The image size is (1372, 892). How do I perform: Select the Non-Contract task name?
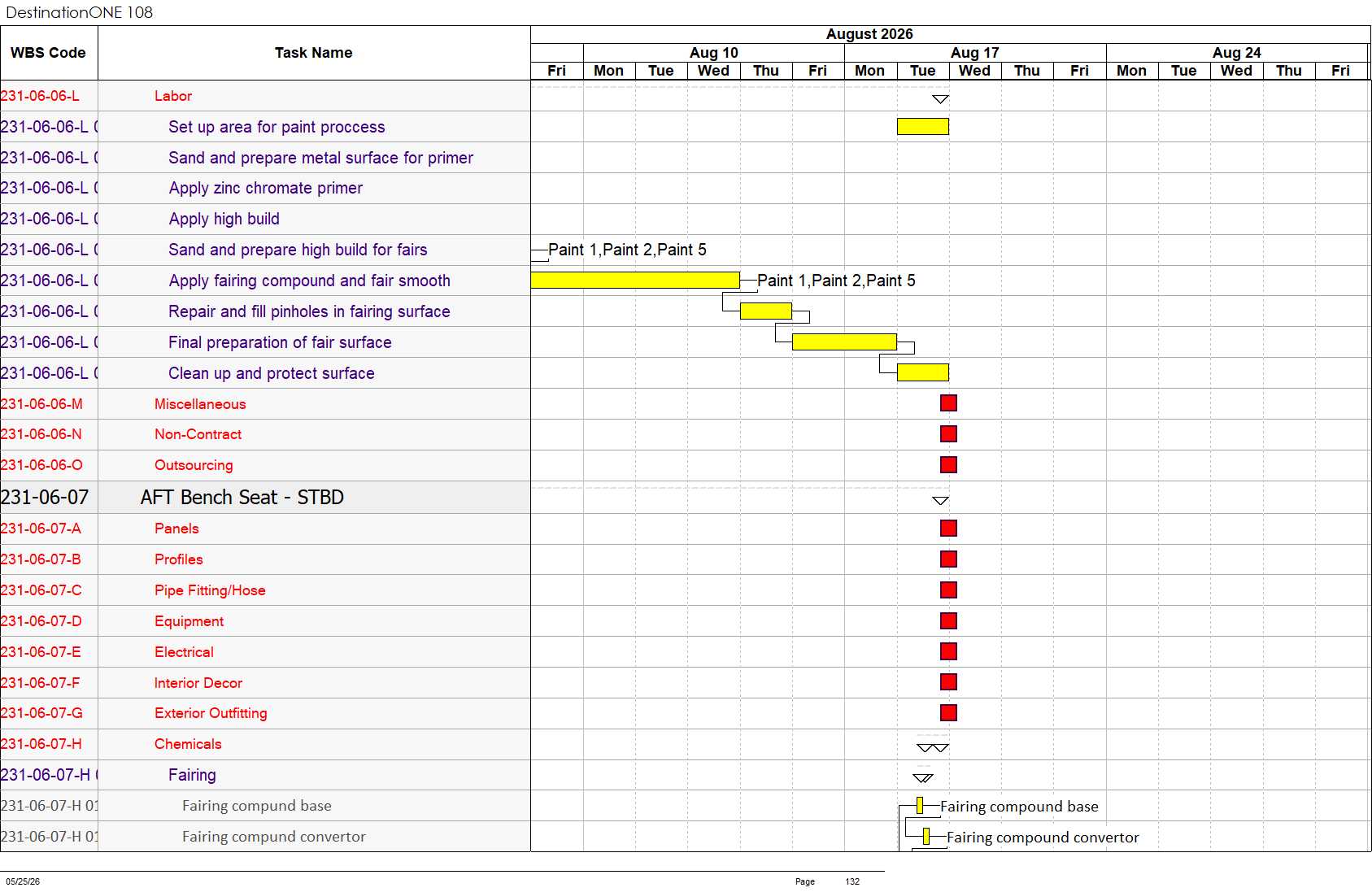point(198,434)
